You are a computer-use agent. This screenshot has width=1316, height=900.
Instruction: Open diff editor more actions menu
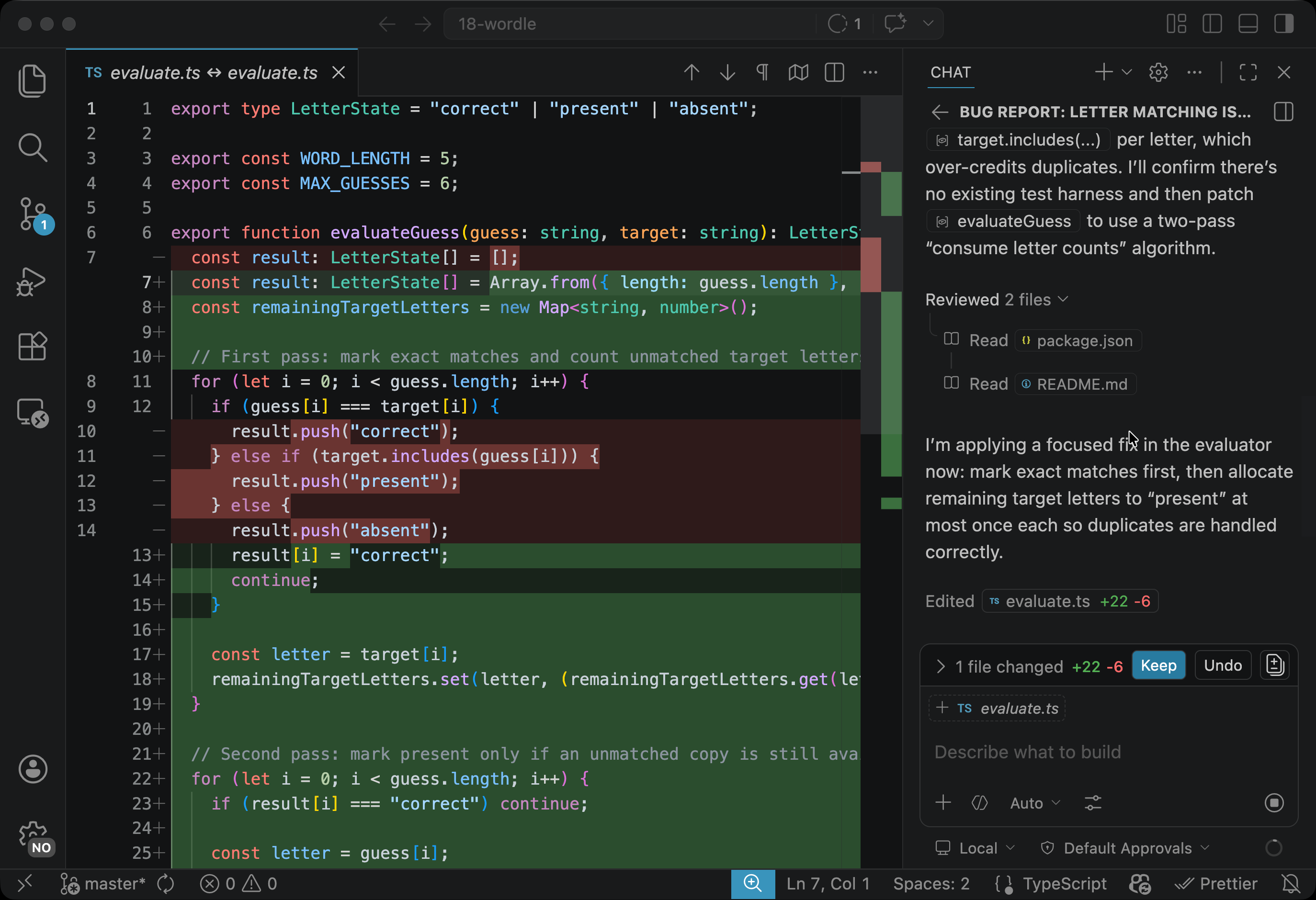coord(870,72)
